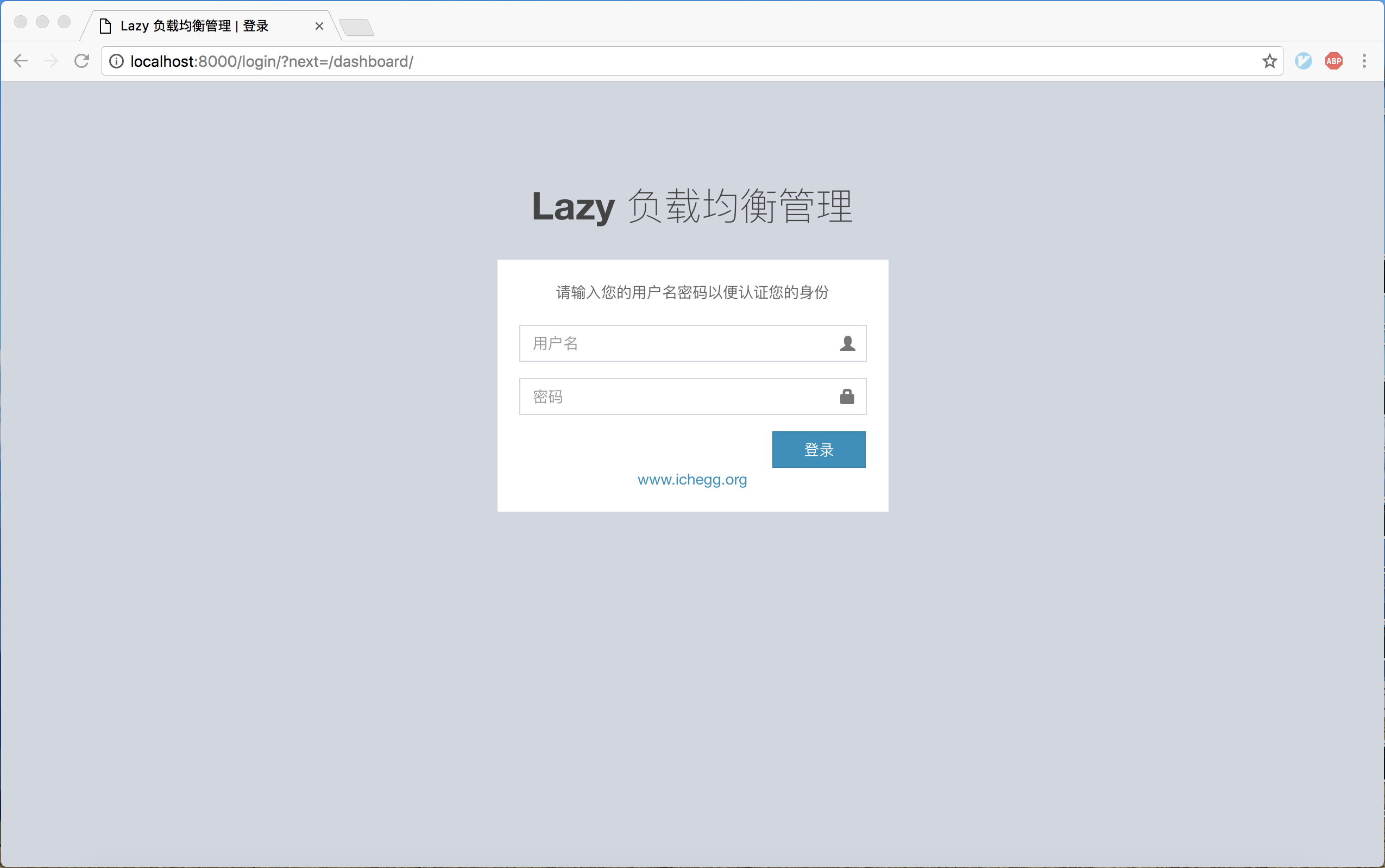Viewport: 1385px width, 868px height.
Task: Open a new browser tab
Action: coord(356,27)
